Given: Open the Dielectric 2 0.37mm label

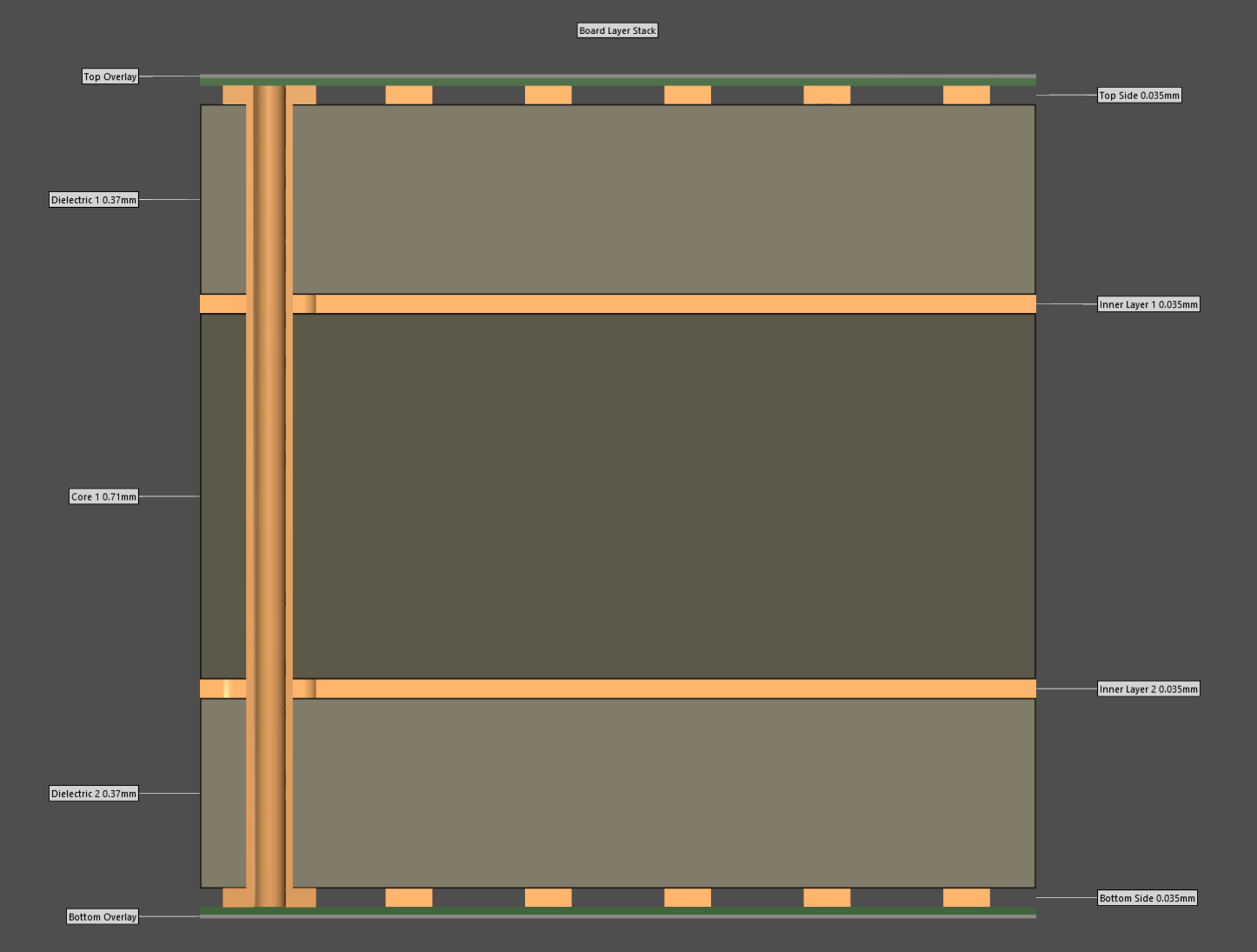Looking at the screenshot, I should [94, 793].
